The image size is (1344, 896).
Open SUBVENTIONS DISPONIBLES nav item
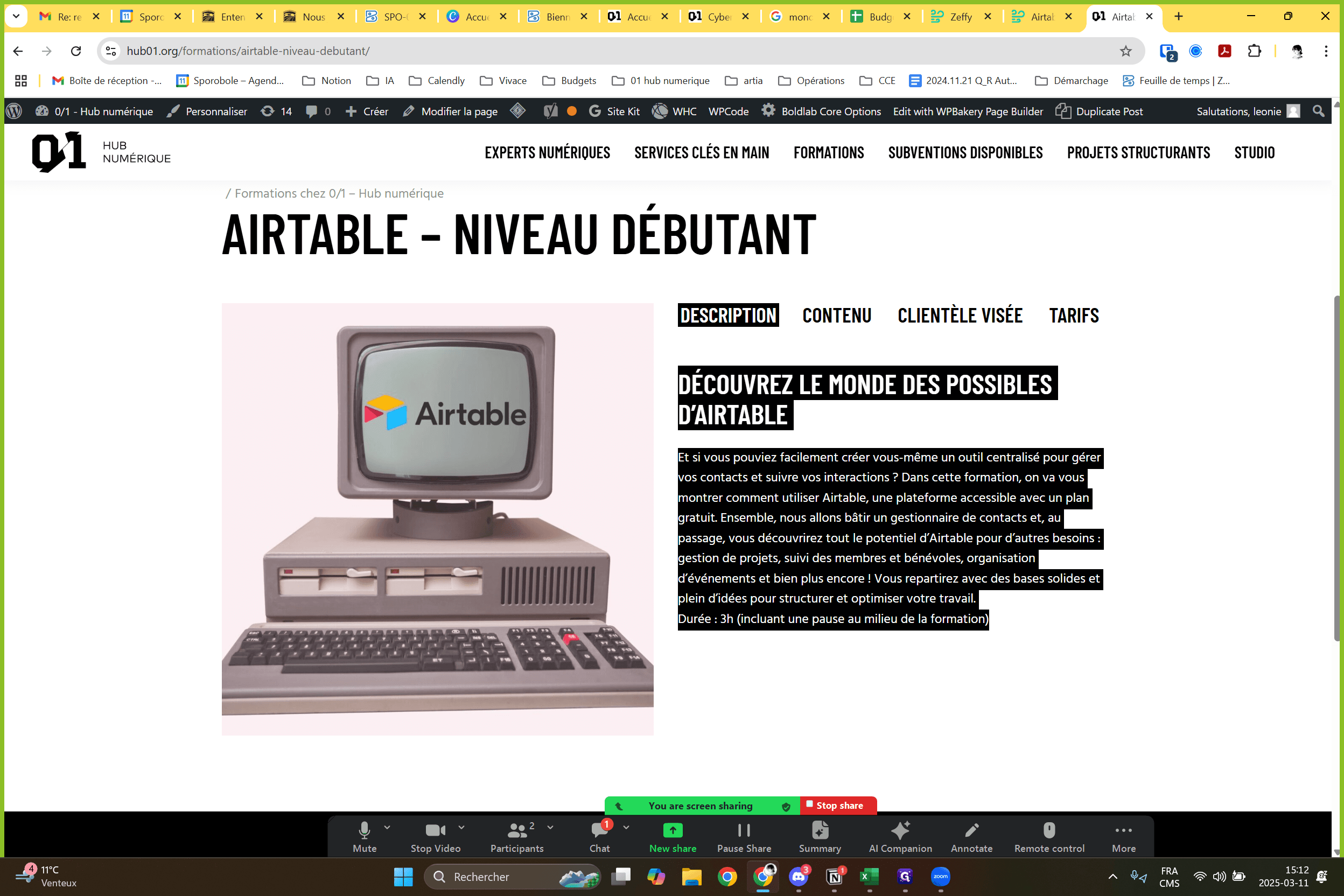965,152
